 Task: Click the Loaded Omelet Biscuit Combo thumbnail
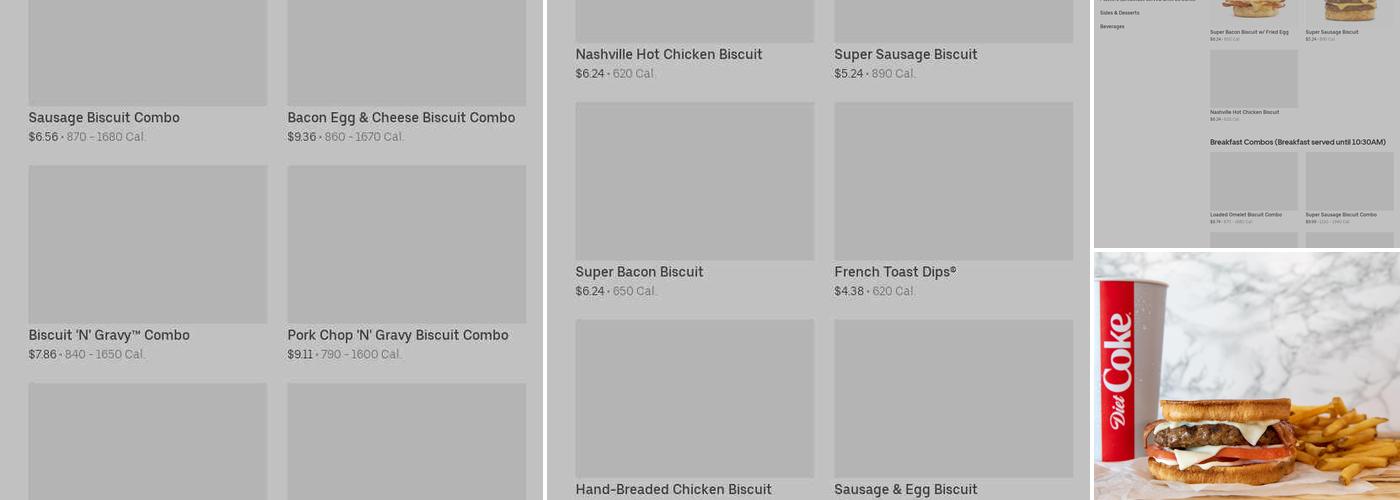(1254, 181)
